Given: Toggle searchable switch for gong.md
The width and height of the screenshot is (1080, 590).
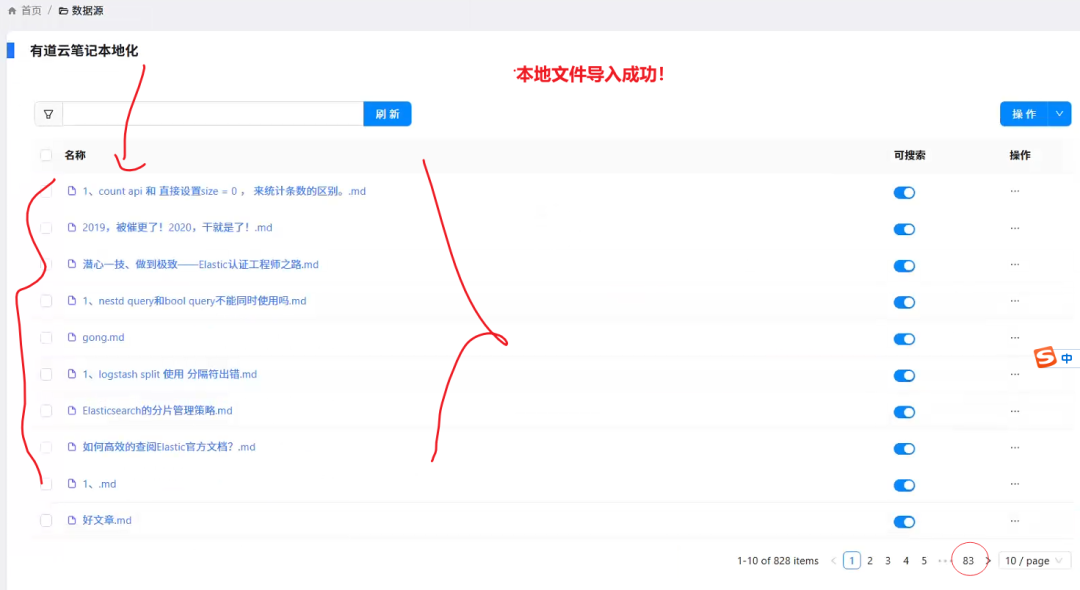Looking at the screenshot, I should click(x=904, y=339).
